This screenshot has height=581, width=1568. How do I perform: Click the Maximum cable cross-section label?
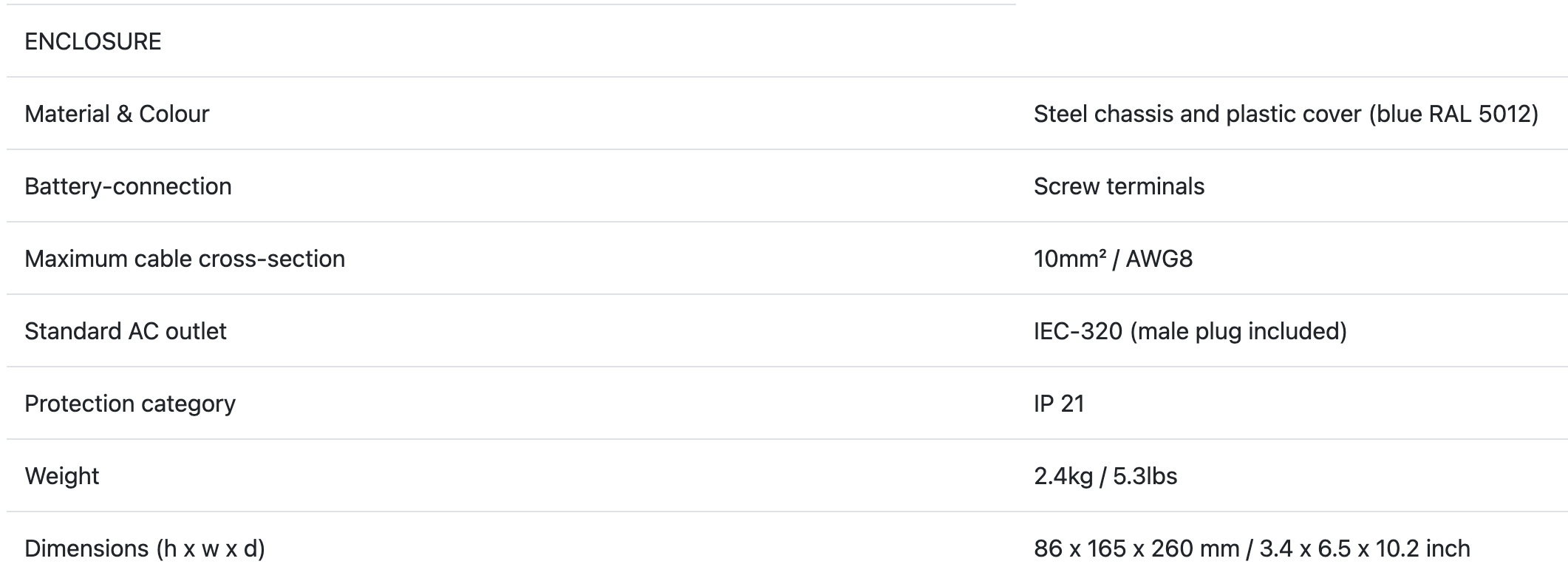click(185, 259)
